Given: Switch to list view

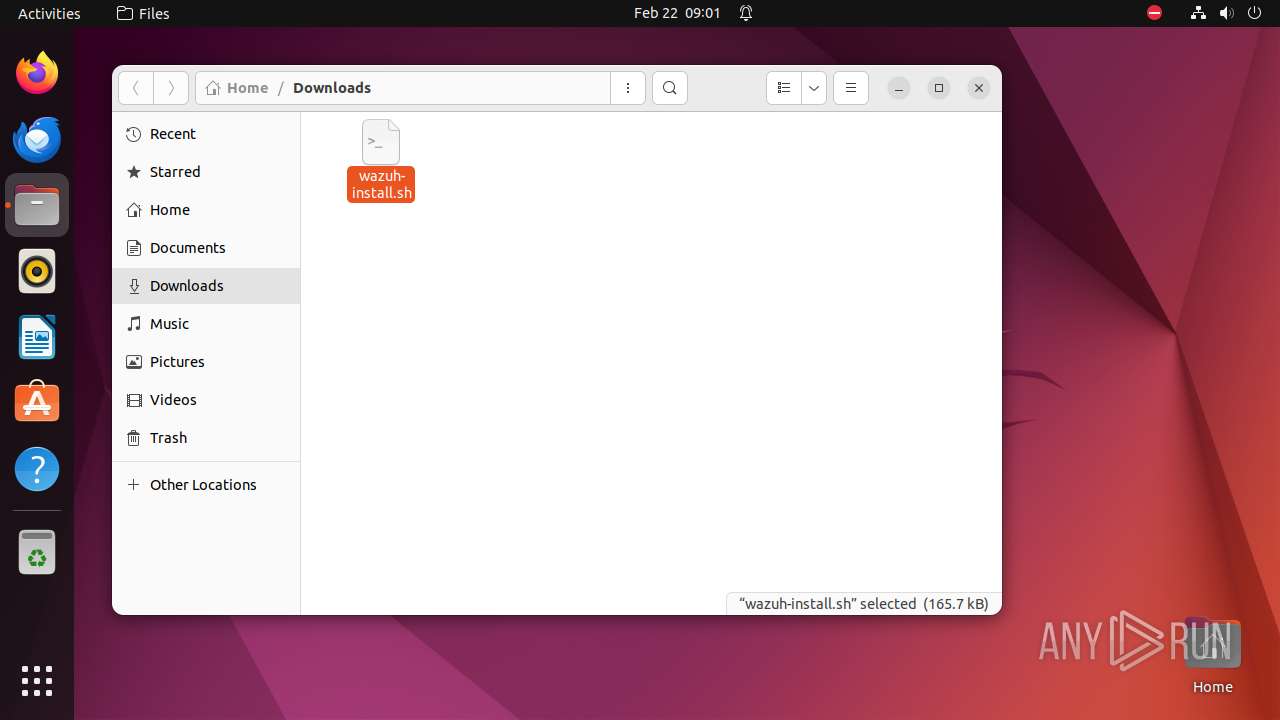Looking at the screenshot, I should click(x=784, y=88).
